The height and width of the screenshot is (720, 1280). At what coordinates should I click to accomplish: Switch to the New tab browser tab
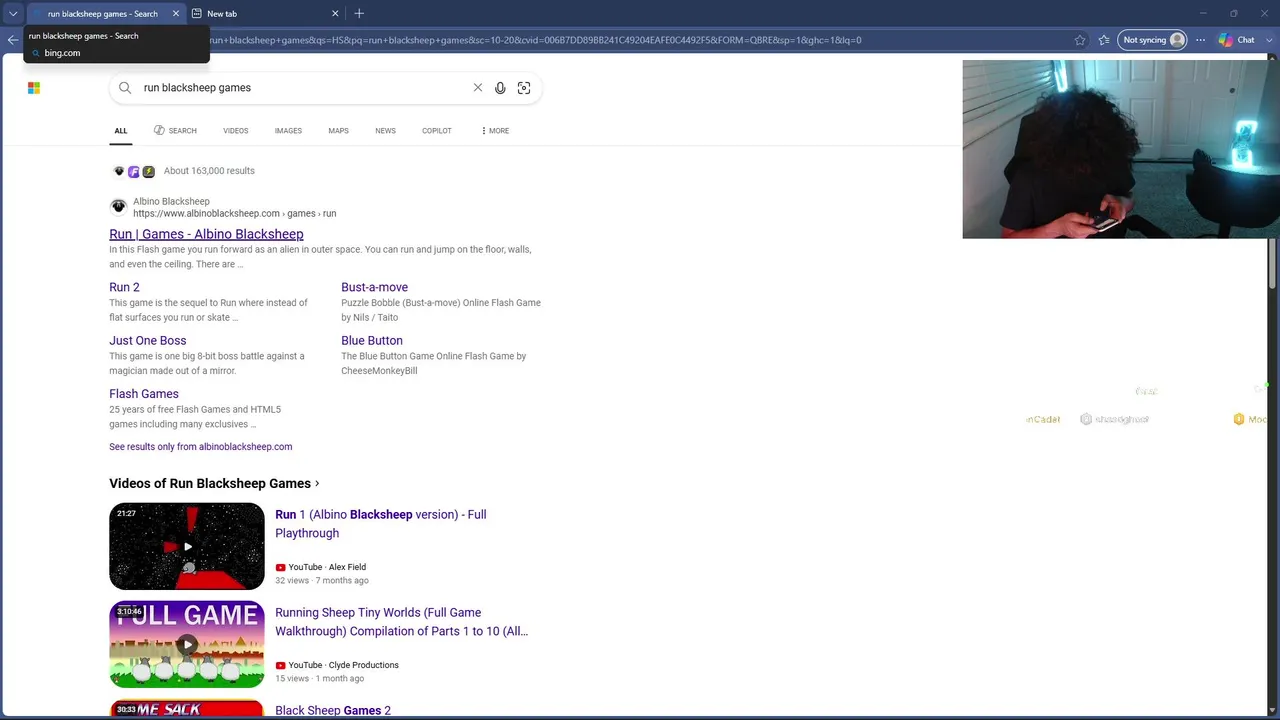click(265, 14)
